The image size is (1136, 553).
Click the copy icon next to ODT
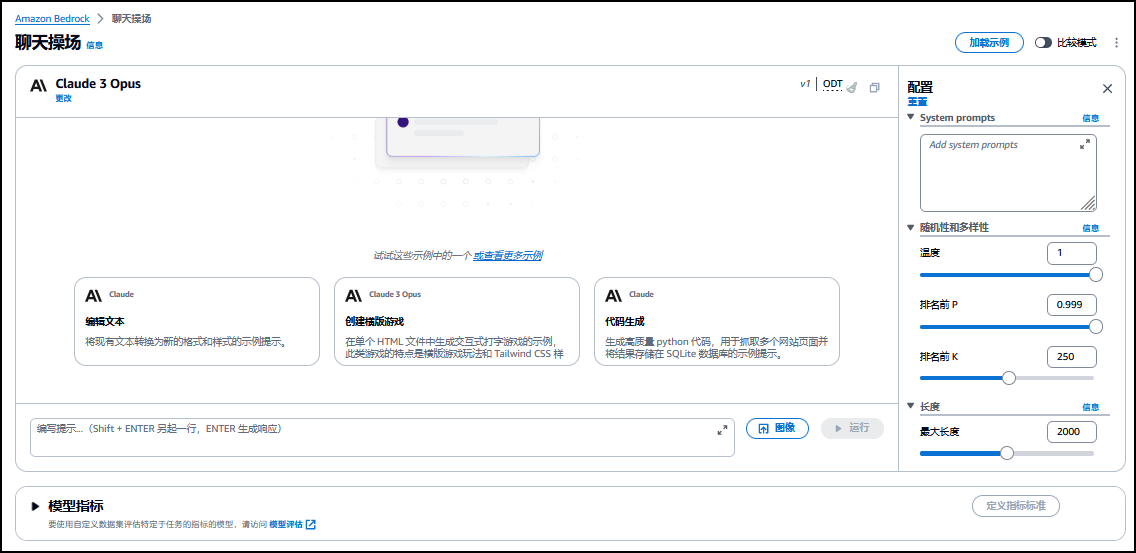point(874,87)
